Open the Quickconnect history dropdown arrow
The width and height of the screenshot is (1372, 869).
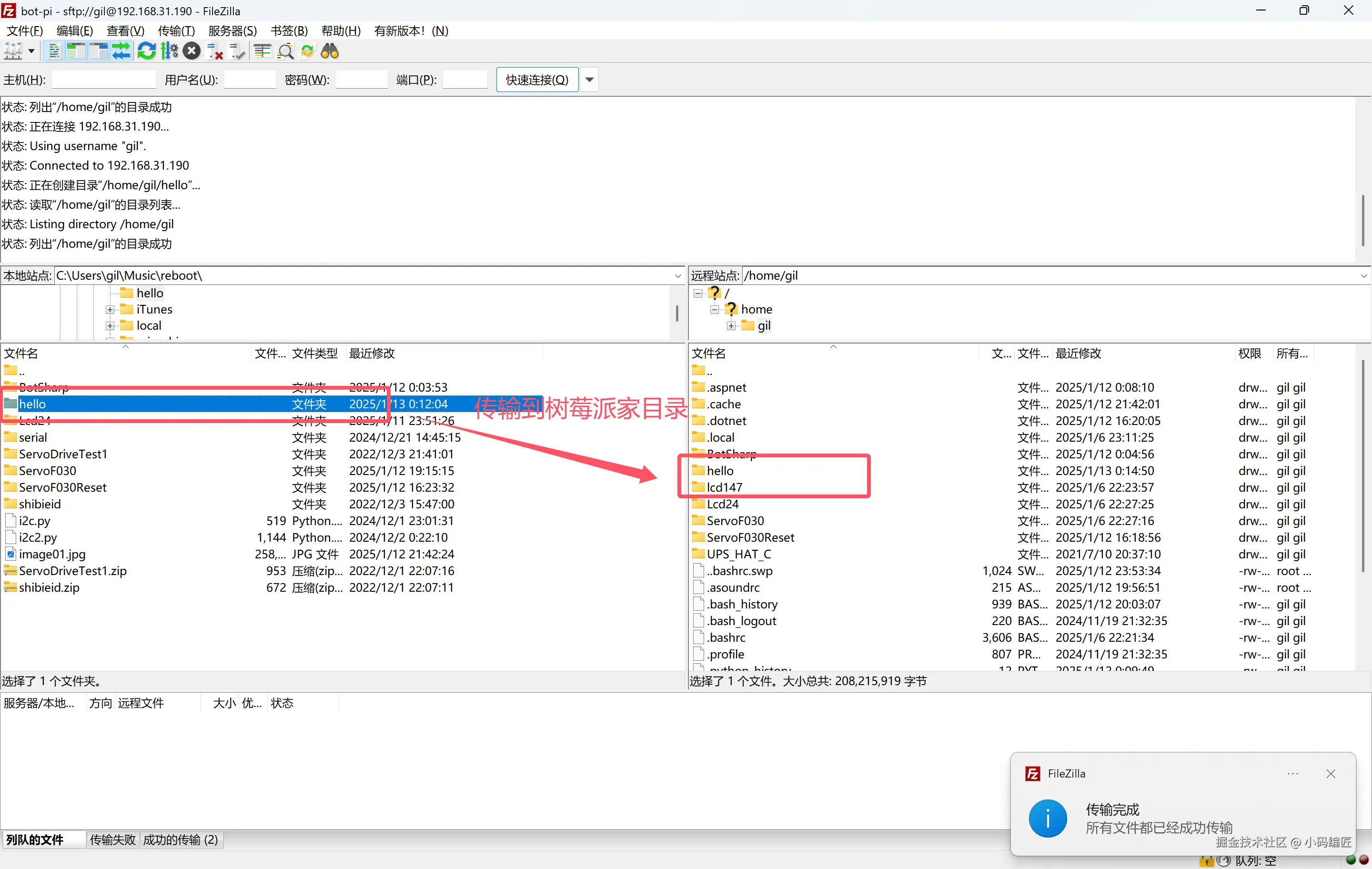click(590, 80)
